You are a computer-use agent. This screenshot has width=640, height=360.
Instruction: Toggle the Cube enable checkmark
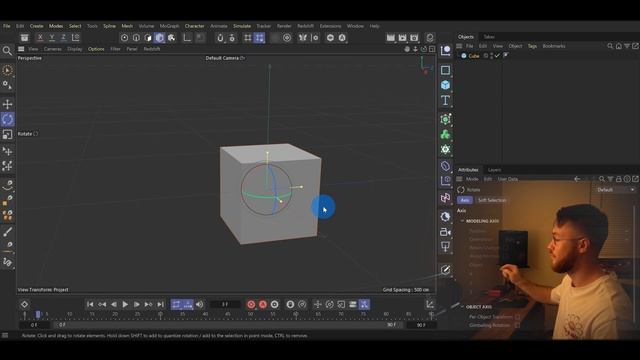click(x=497, y=56)
